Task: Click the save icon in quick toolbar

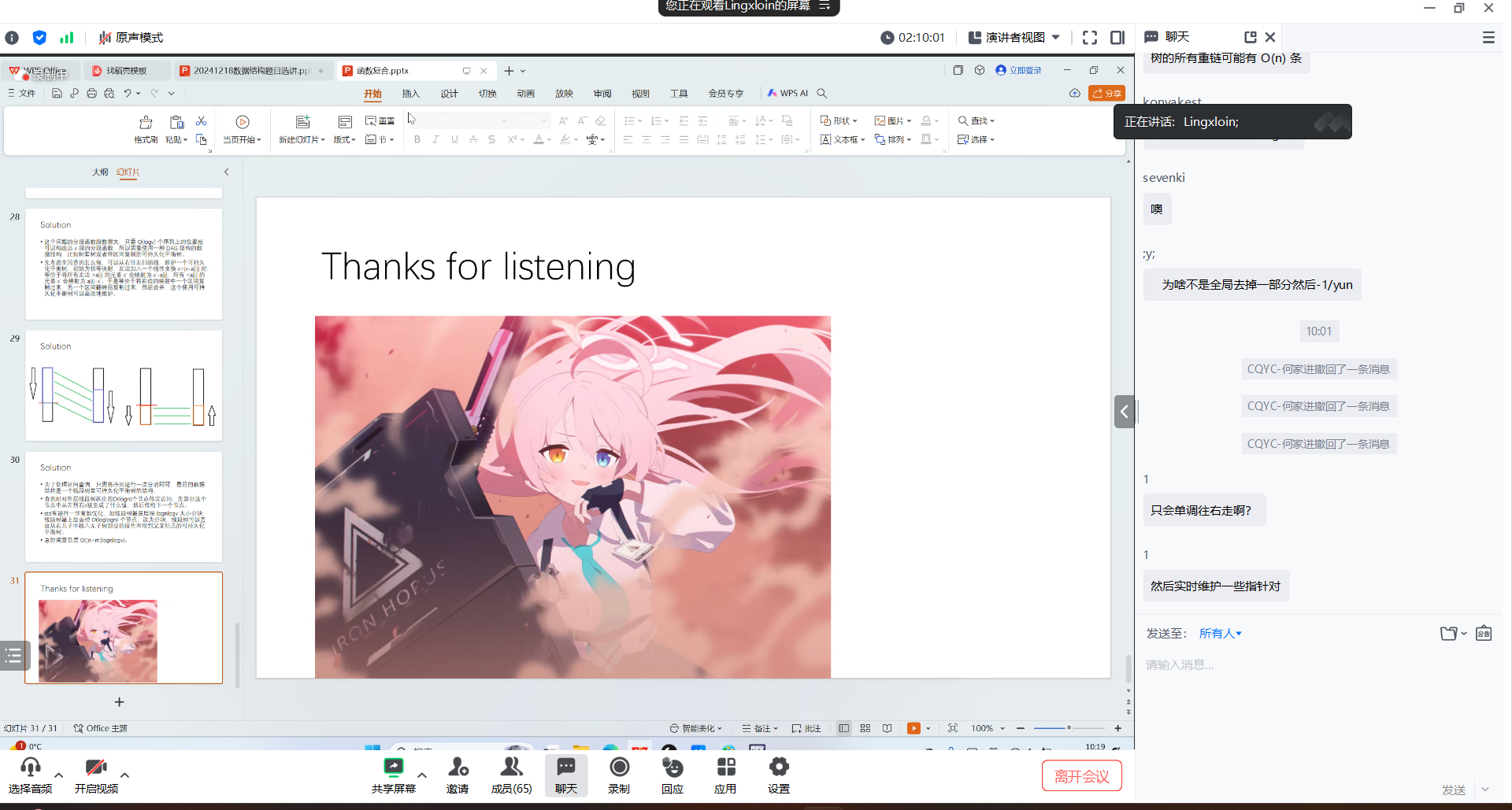Action: pos(57,93)
